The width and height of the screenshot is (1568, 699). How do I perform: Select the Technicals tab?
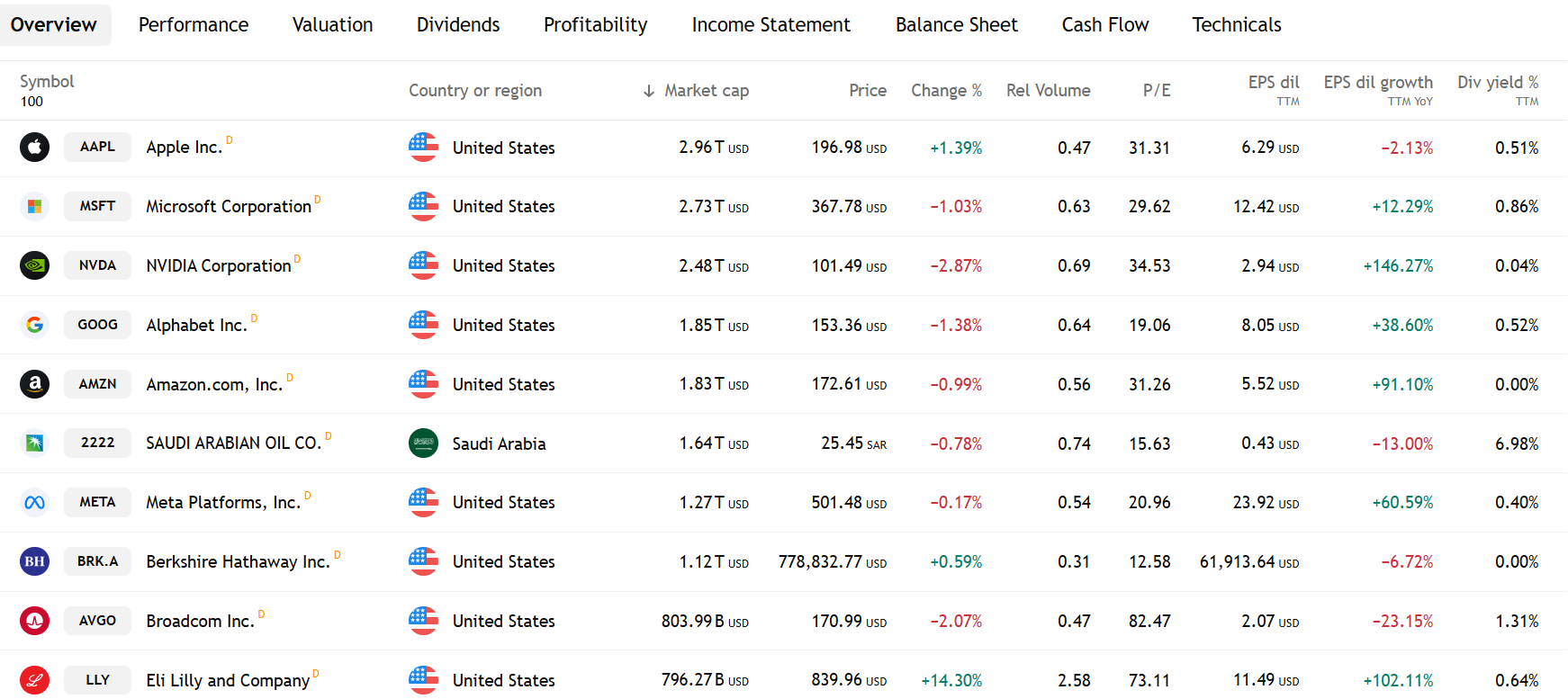pos(1236,25)
